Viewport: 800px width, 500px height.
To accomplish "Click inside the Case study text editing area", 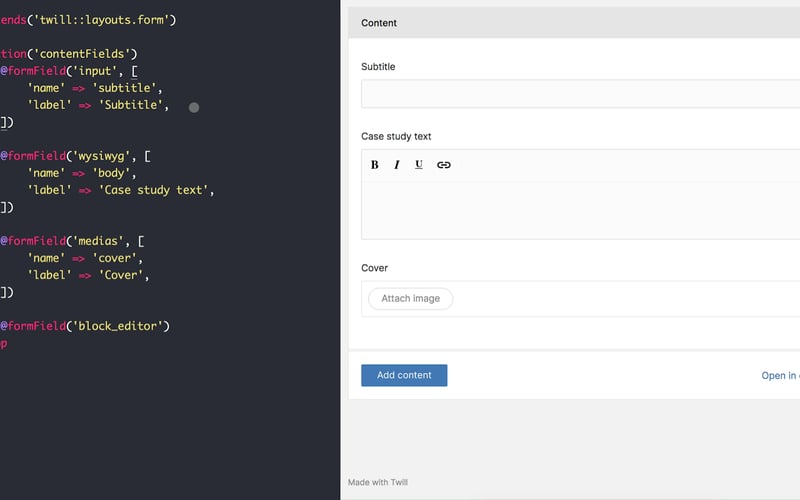I will [x=581, y=208].
